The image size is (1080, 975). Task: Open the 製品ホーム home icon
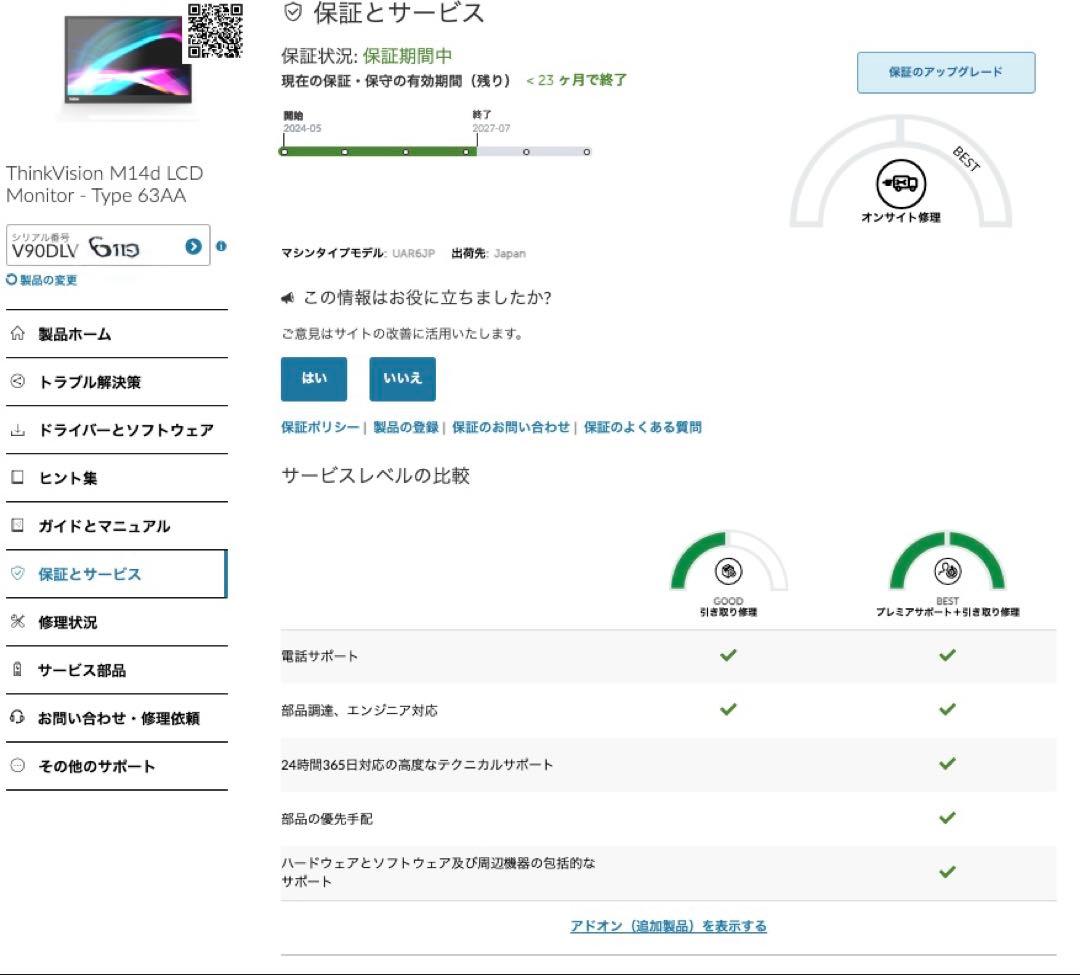pyautogui.click(x=16, y=334)
